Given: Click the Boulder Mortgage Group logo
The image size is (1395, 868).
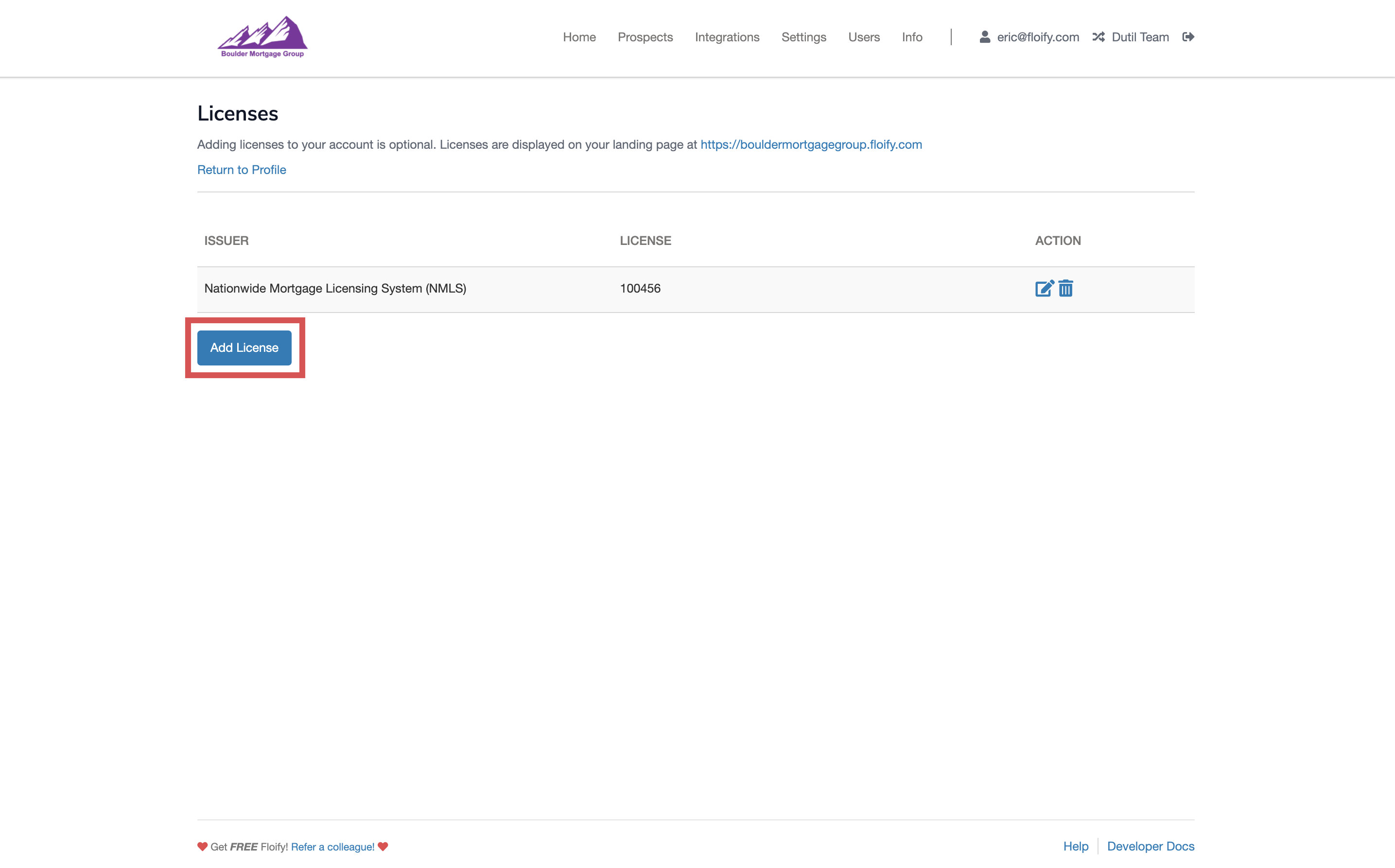Looking at the screenshot, I should (262, 37).
